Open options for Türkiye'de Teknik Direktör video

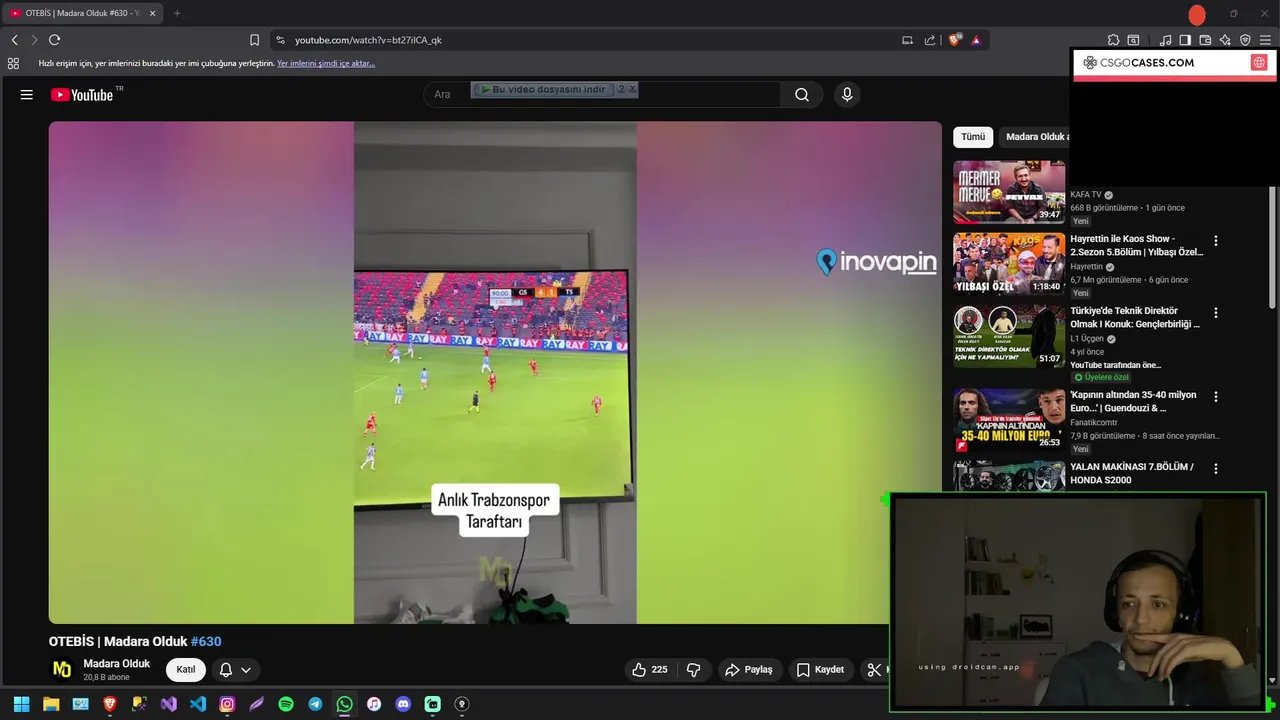(1216, 313)
